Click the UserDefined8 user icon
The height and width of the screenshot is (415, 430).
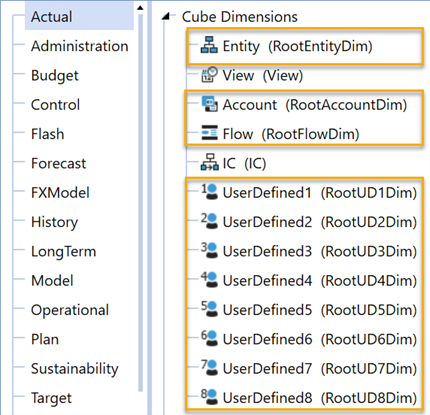tap(209, 398)
